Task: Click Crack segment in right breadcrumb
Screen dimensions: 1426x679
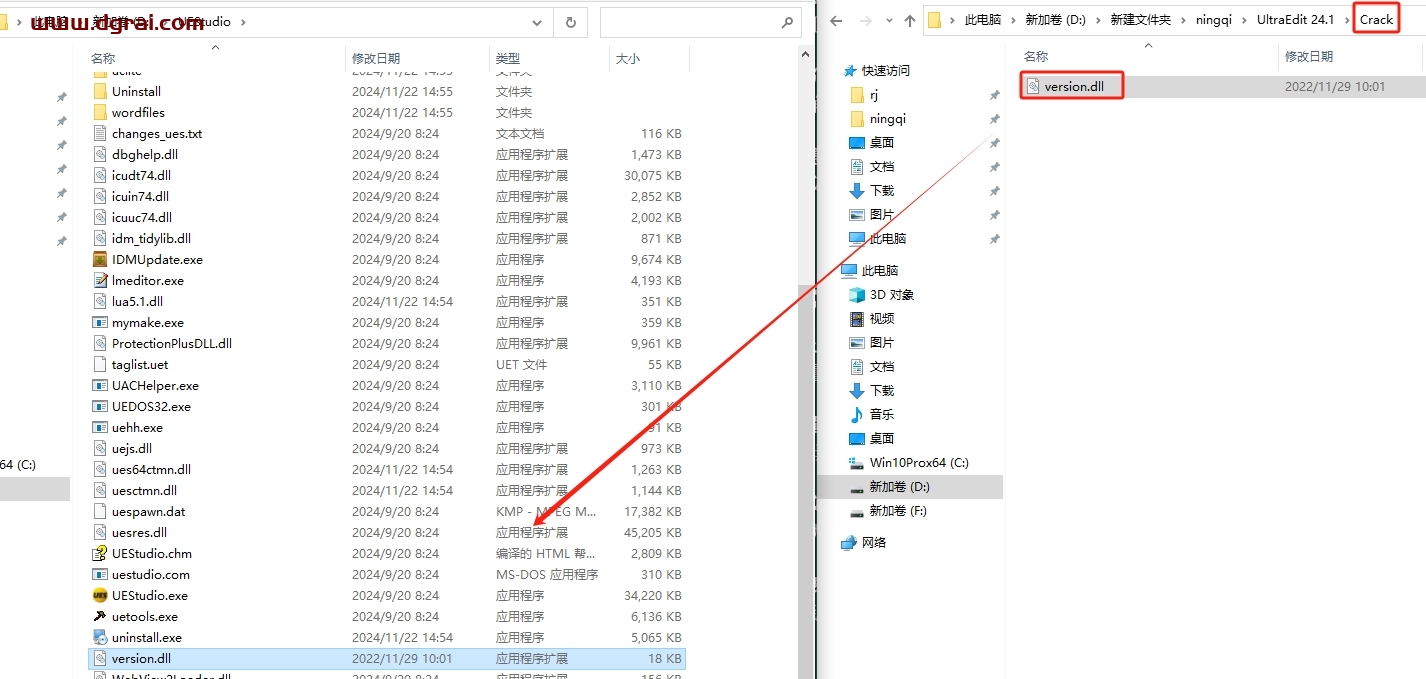Action: (x=1376, y=20)
